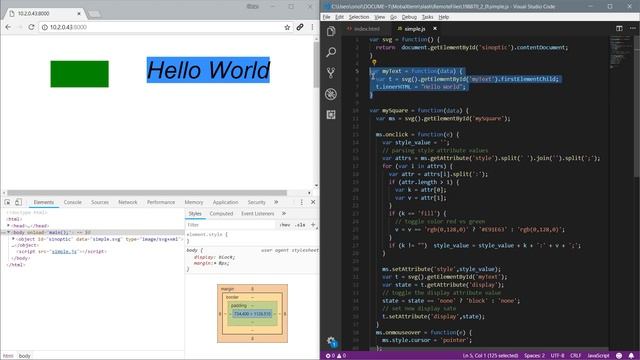The image size is (640, 360).
Task: Click the simple.js link in DOM tree
Action: [64, 251]
